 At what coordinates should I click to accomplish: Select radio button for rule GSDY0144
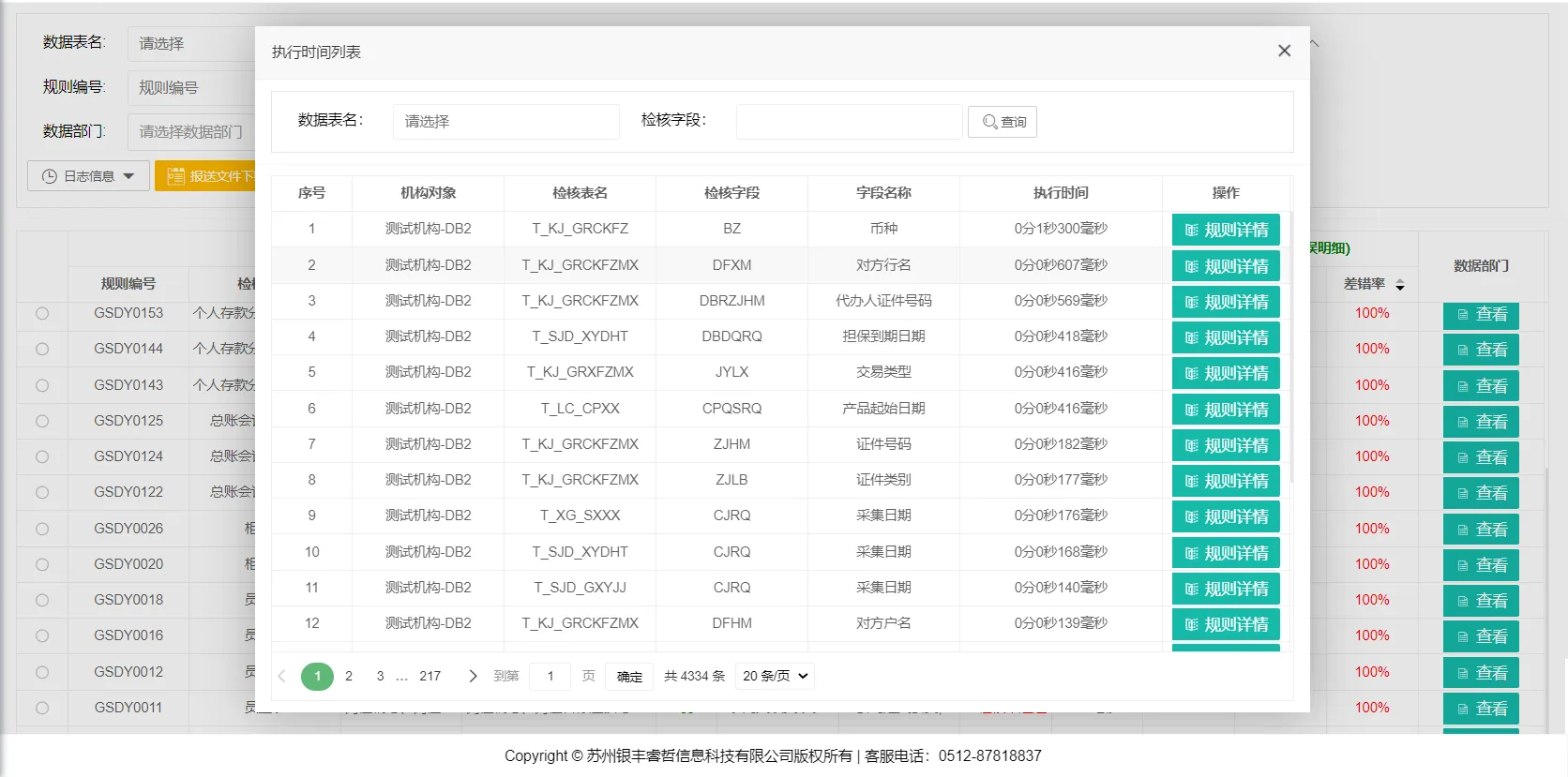click(x=42, y=349)
